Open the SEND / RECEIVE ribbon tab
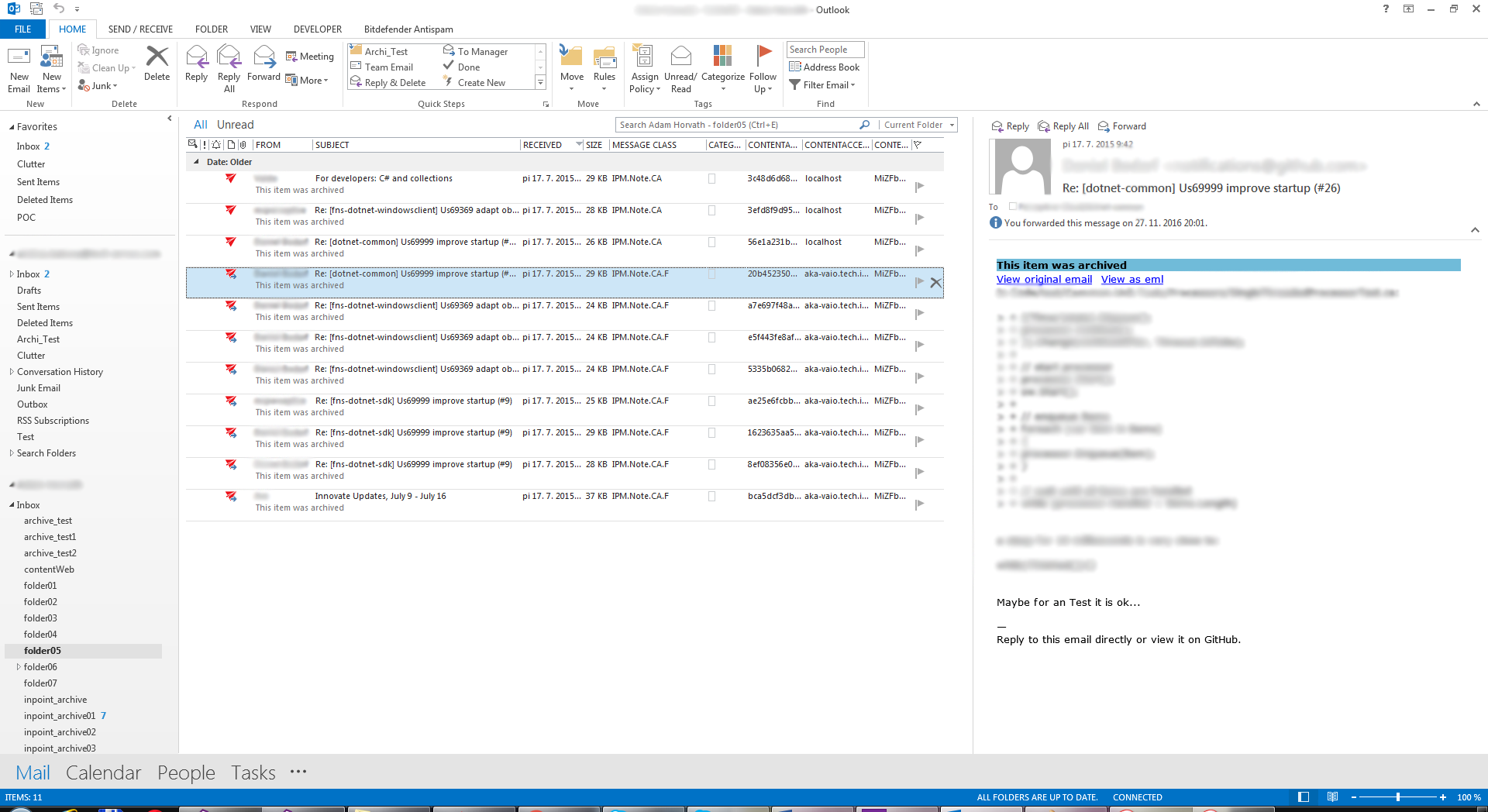Viewport: 1488px width, 812px height. coord(140,29)
